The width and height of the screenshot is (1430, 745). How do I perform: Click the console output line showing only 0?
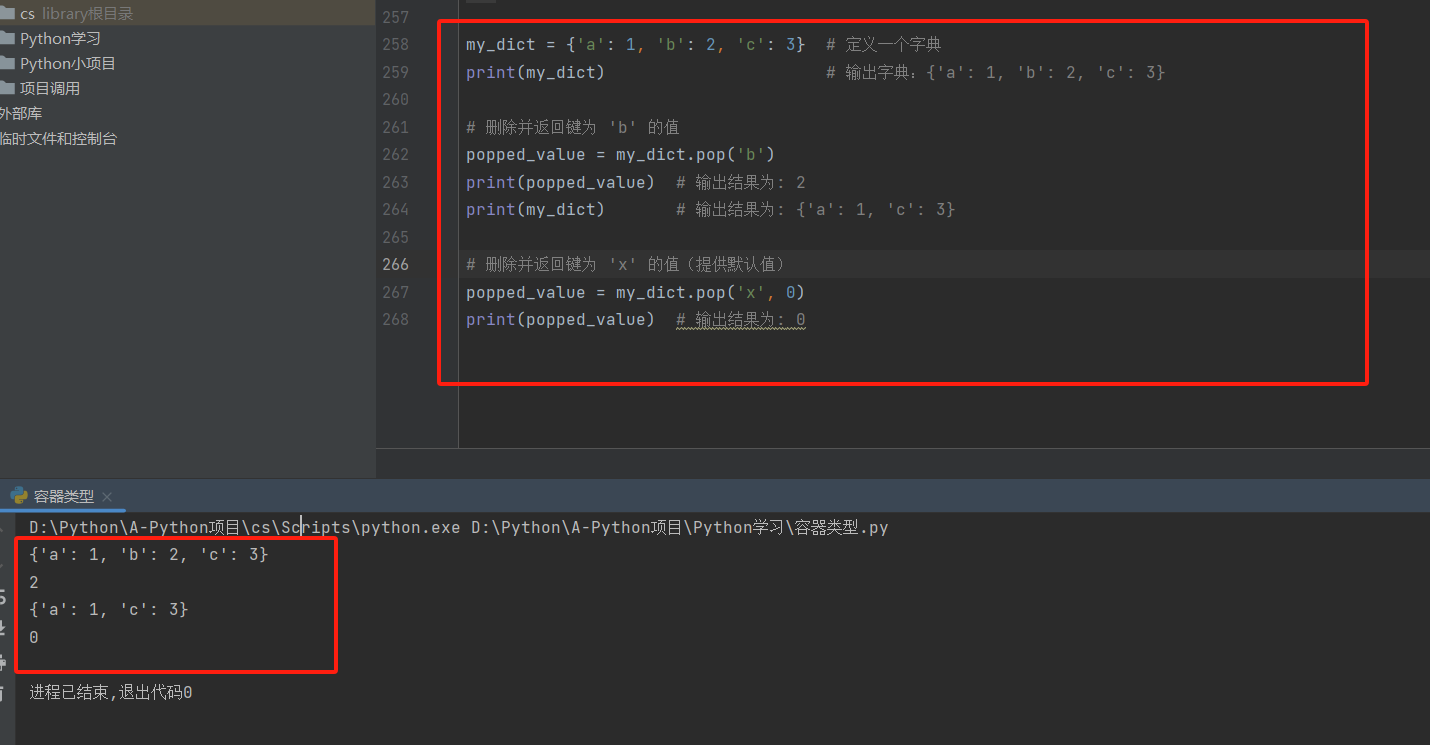click(34, 637)
